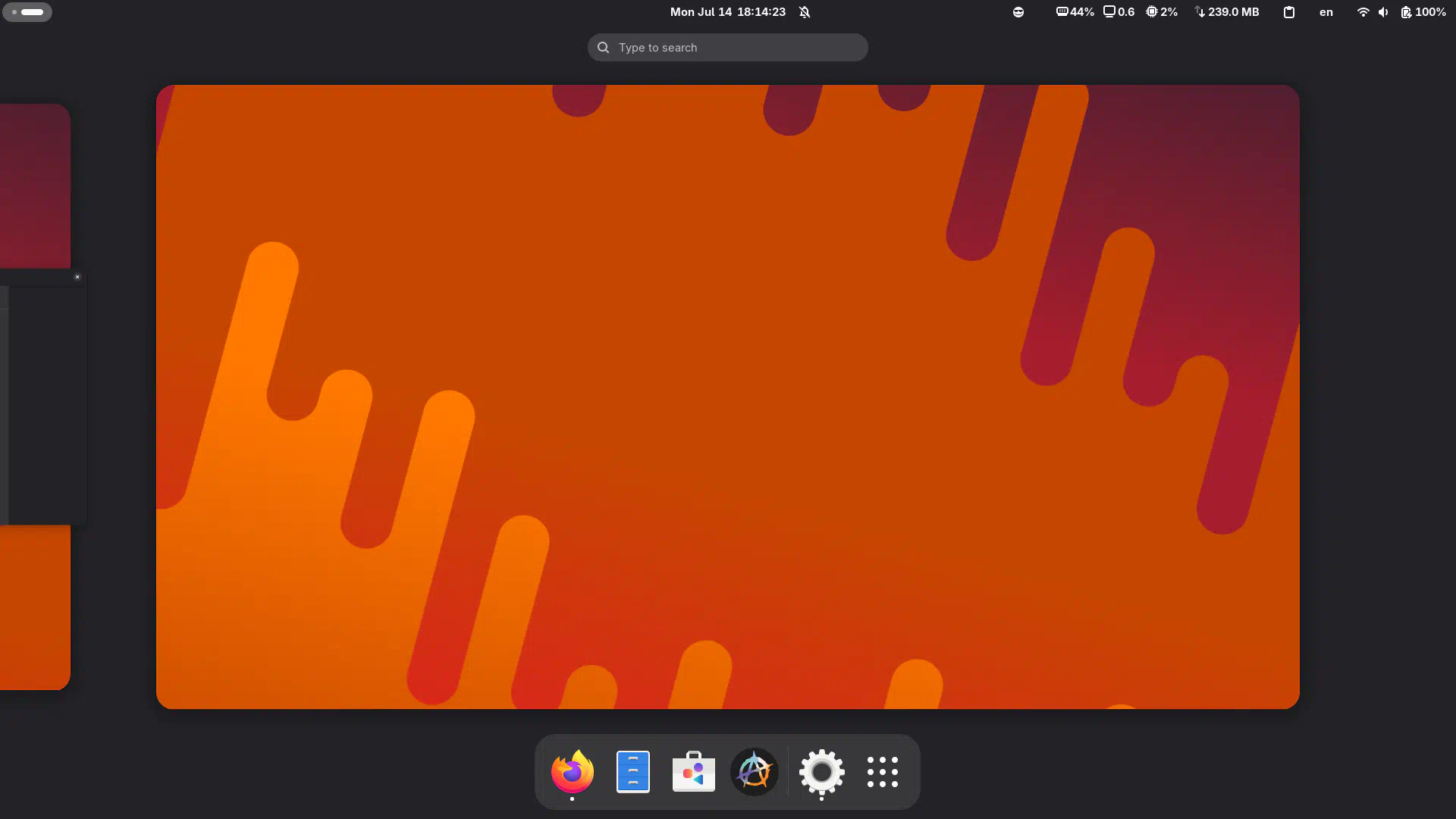Open the RAM usage 44% monitor menu
Image resolution: width=1456 pixels, height=819 pixels.
click(x=1075, y=12)
